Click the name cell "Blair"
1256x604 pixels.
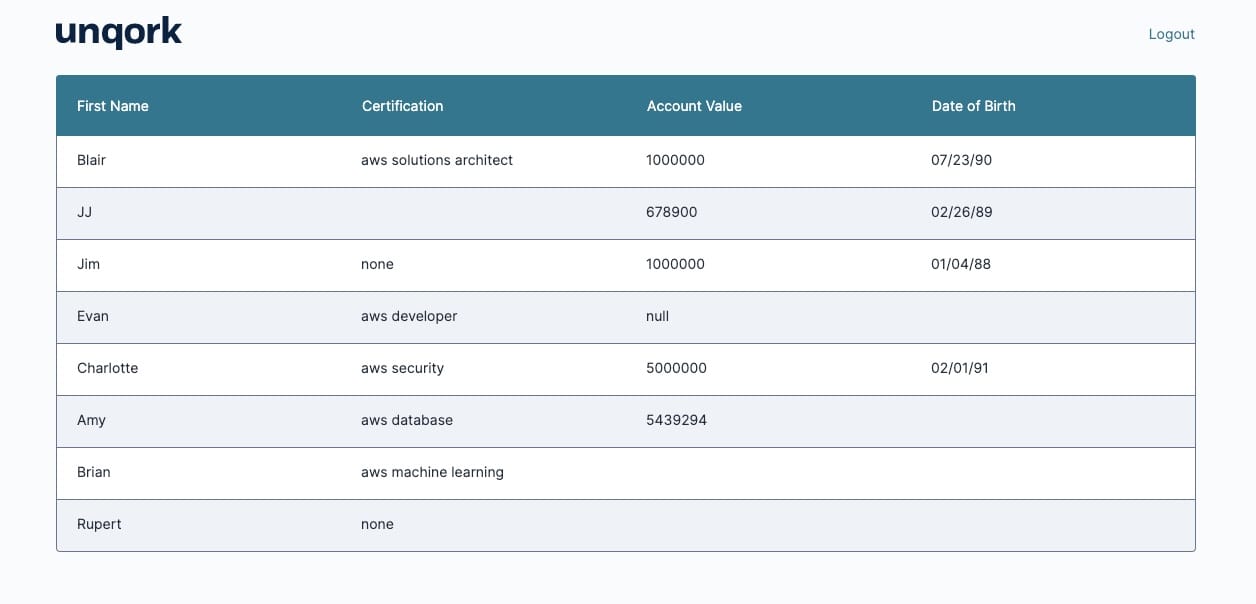tap(91, 160)
